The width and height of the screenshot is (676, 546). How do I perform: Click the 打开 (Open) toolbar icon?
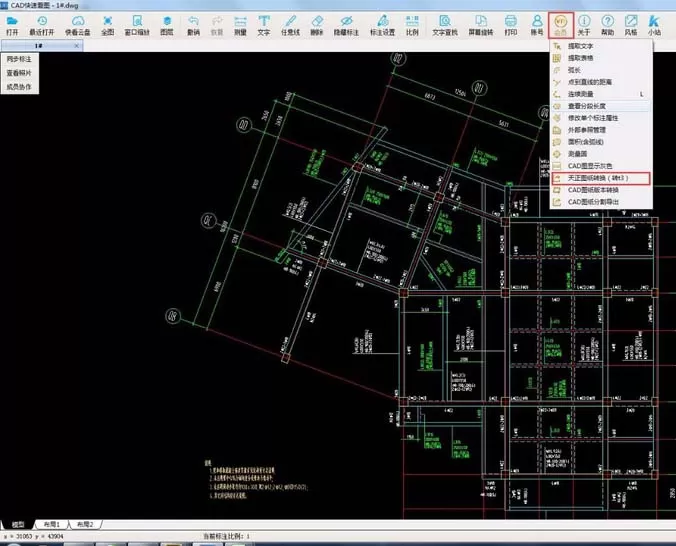pos(12,25)
